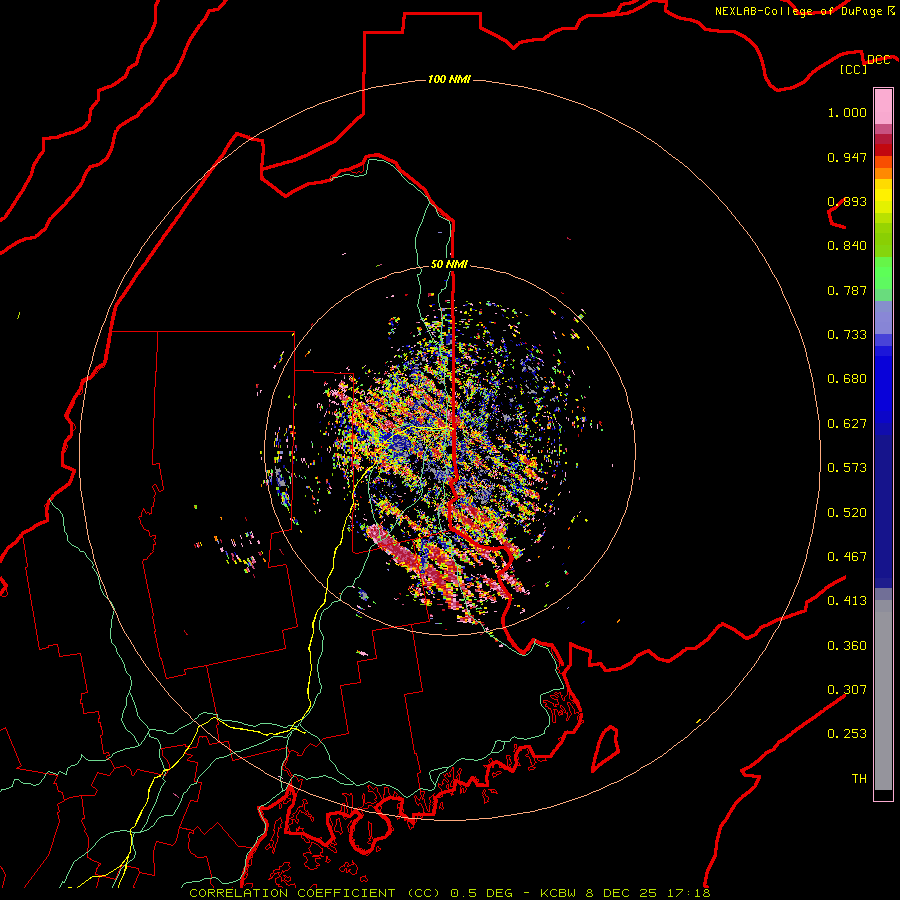Click the 100 NMI range ring label
The width and height of the screenshot is (900, 900).
coord(449,79)
